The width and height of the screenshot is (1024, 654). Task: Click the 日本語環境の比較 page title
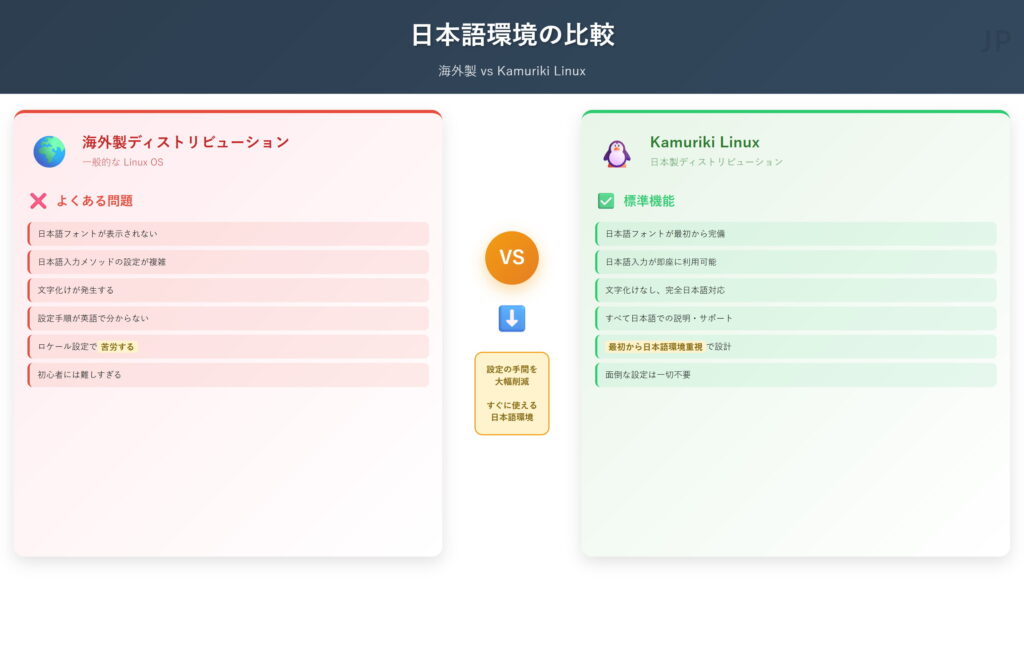click(512, 35)
